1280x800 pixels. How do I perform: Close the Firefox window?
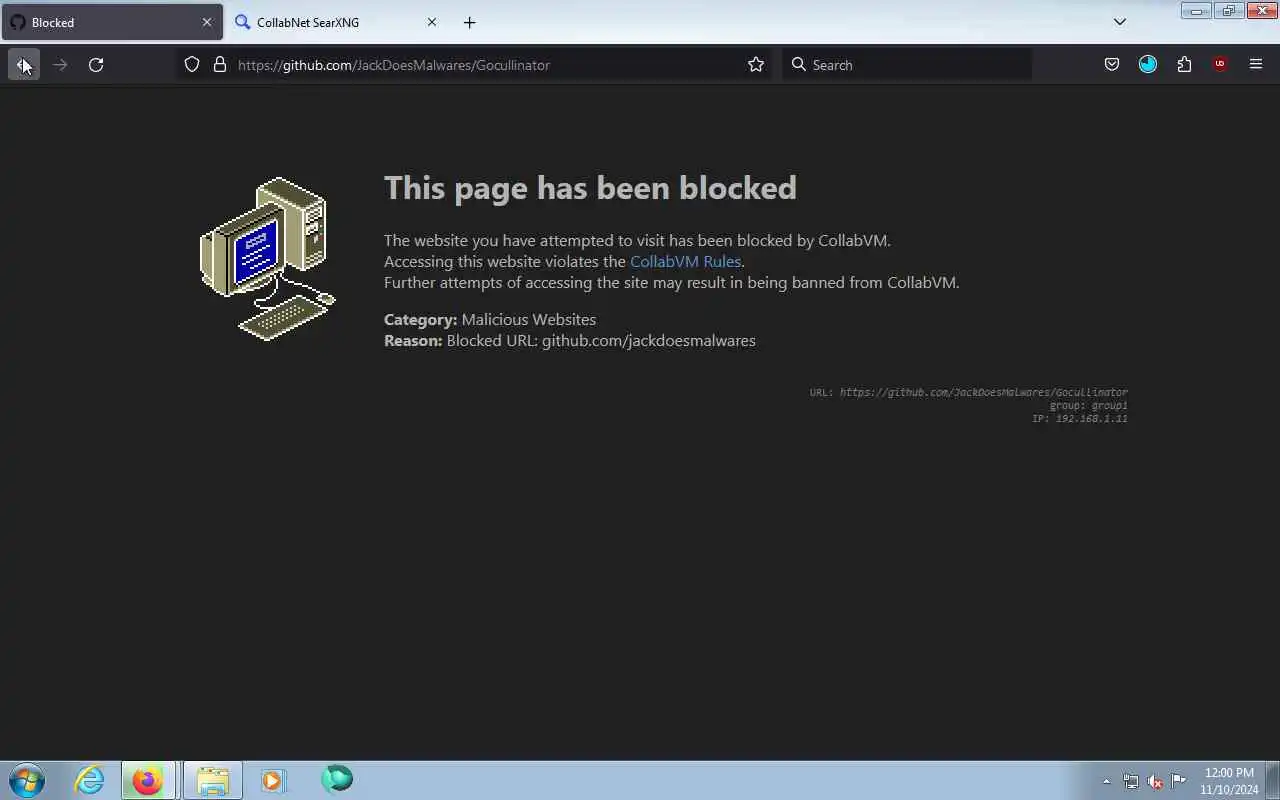(x=1262, y=11)
